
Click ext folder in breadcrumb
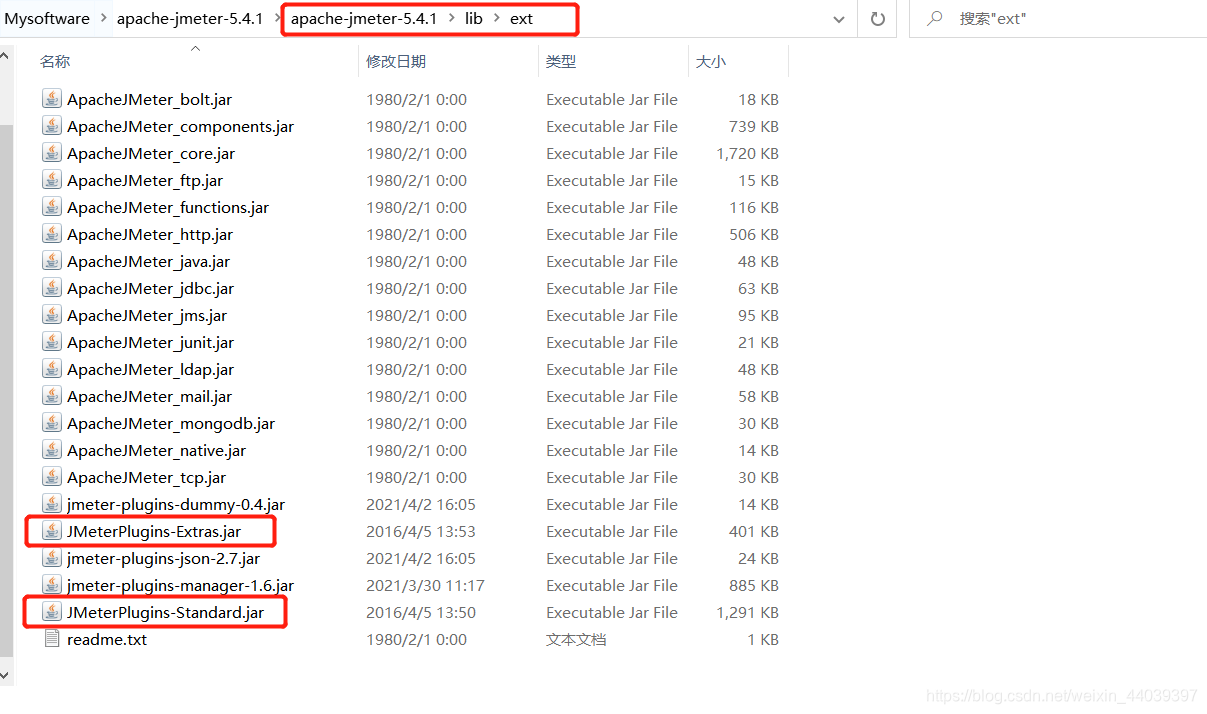click(521, 19)
